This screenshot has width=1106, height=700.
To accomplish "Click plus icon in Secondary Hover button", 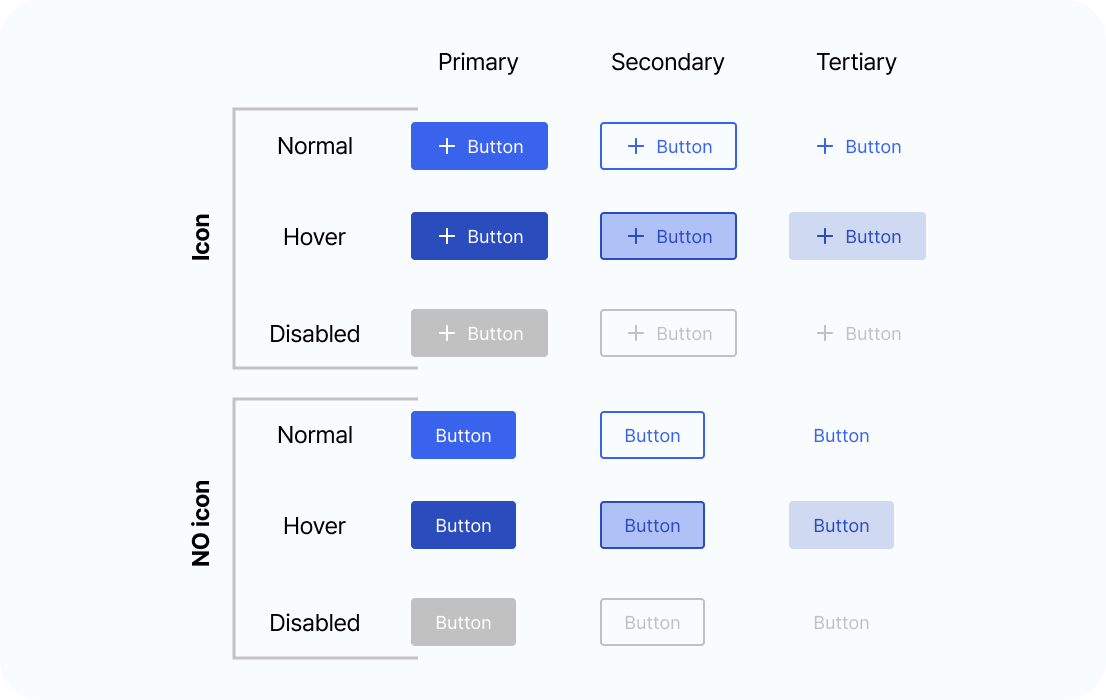I will point(636,236).
